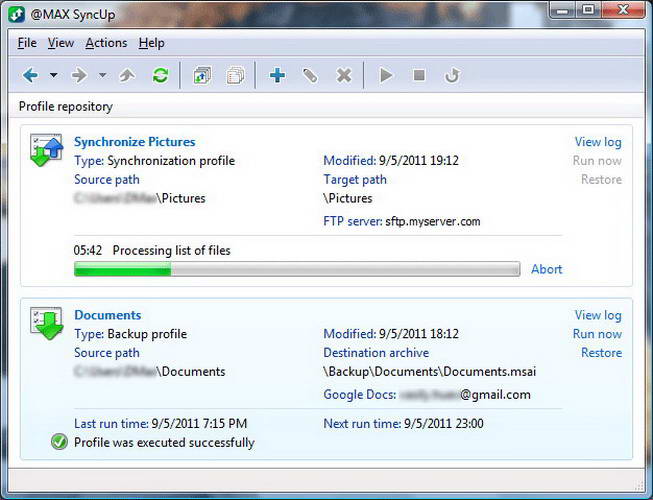Click the green synchronization progress bar
The image size is (653, 500).
pyautogui.click(x=297, y=269)
